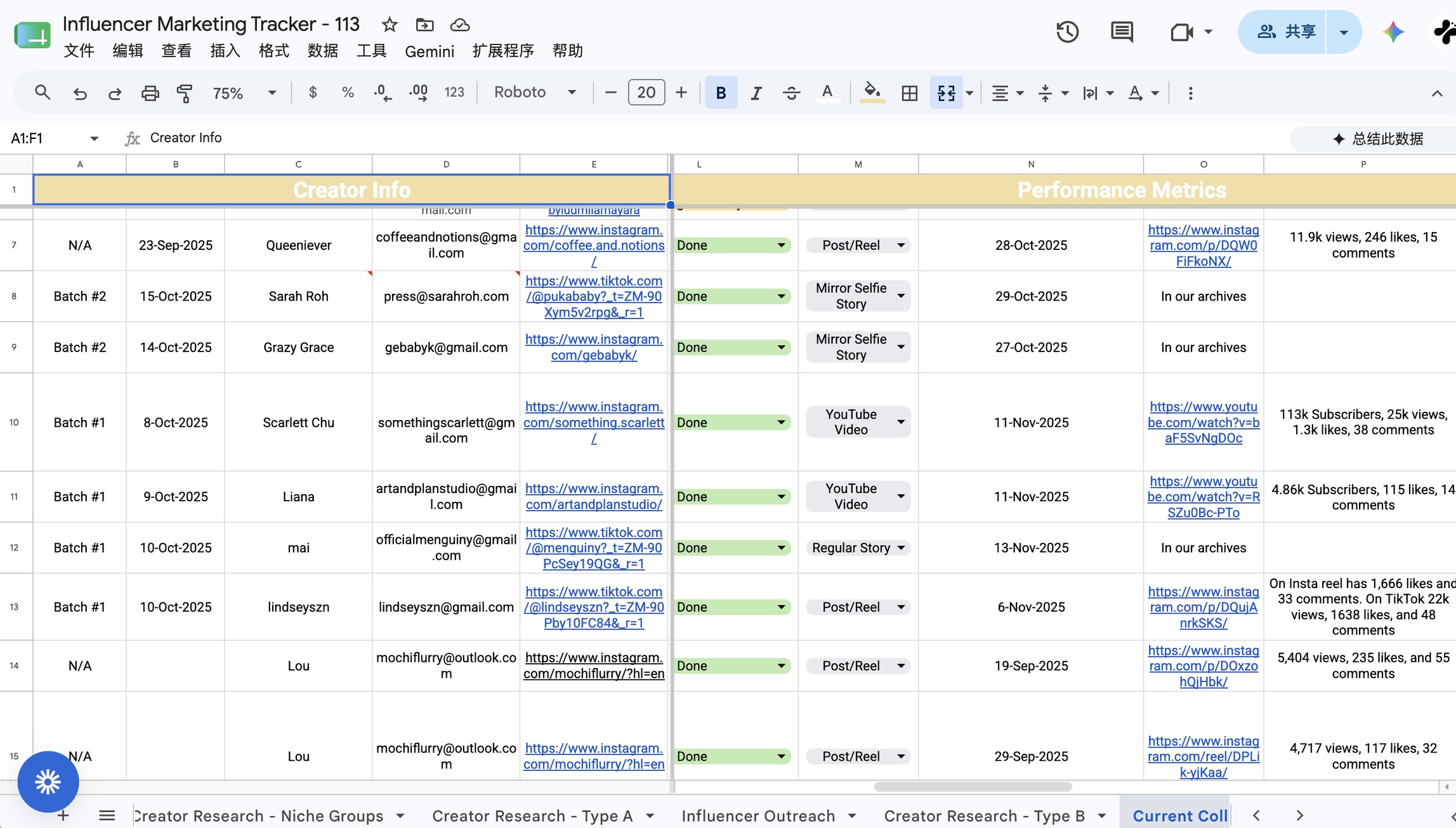The height and width of the screenshot is (828, 1456).
Task: Open the 数据 menu
Action: (x=322, y=51)
